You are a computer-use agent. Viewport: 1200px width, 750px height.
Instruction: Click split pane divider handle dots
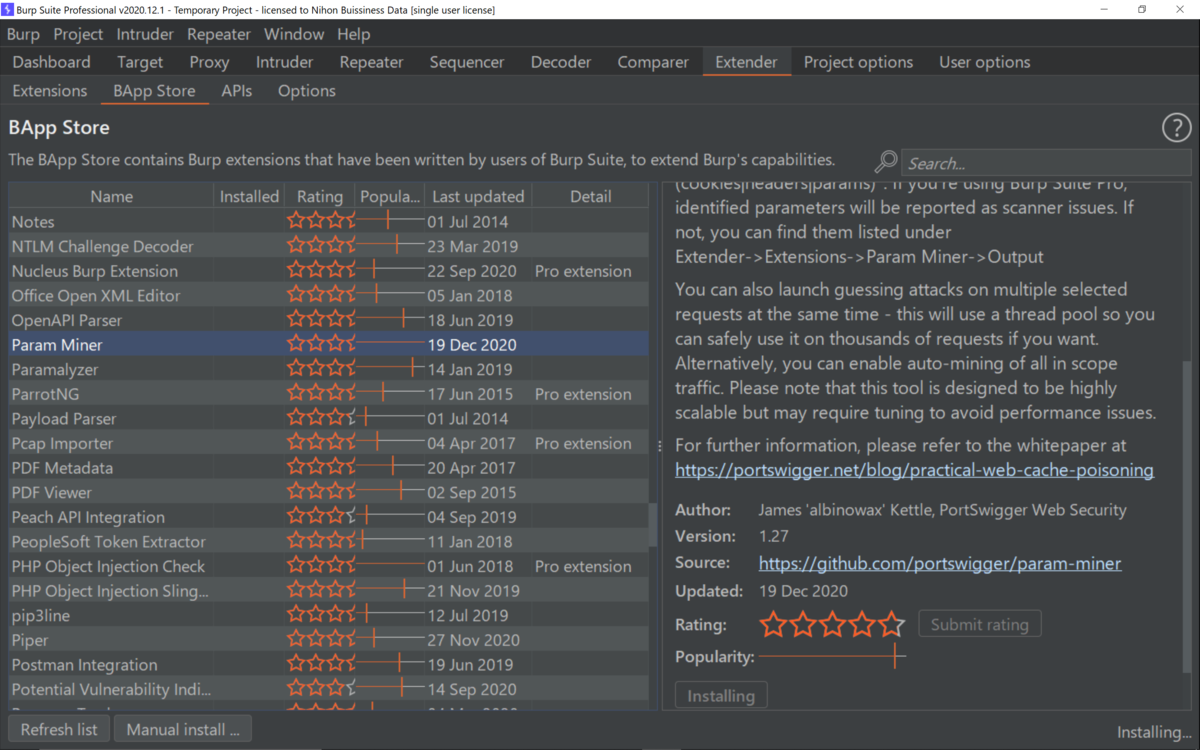click(x=659, y=446)
